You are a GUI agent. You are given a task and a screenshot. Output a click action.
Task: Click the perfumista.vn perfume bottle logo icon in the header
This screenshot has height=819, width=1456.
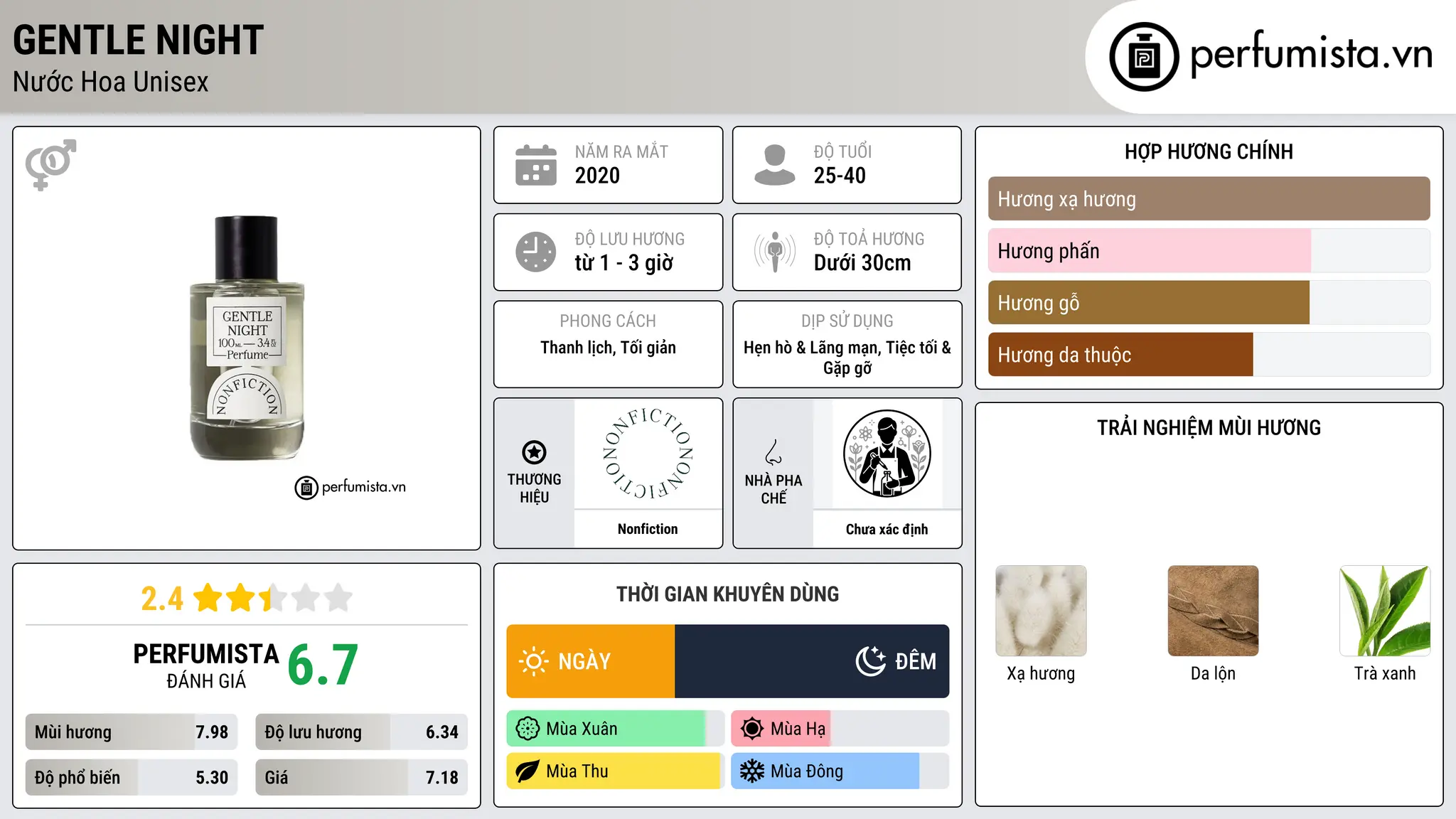point(1144,57)
